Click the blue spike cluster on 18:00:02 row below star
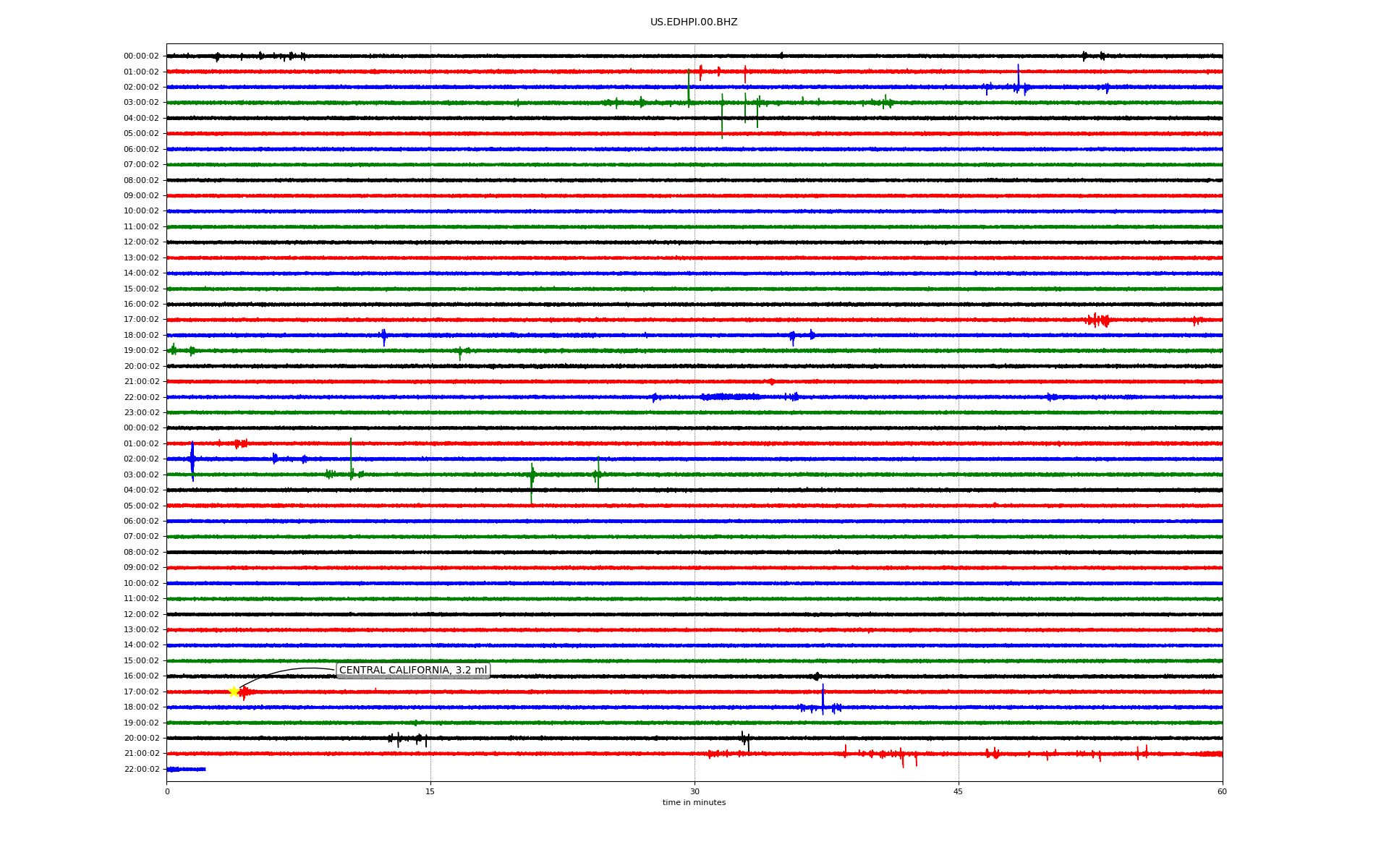 click(x=822, y=707)
